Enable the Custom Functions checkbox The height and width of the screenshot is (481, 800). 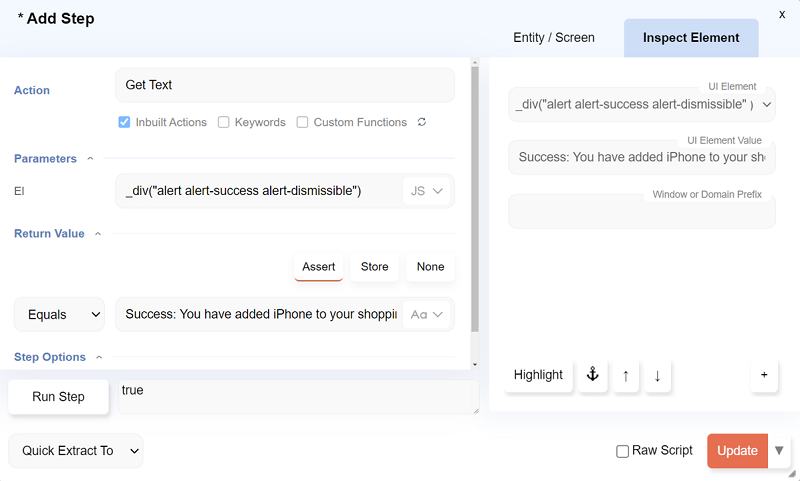coord(303,122)
